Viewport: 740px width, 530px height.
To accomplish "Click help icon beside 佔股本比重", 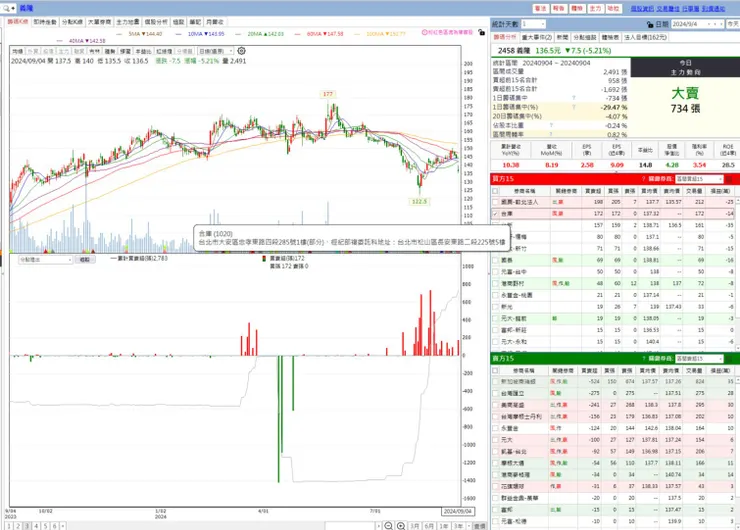I will 551,126.
